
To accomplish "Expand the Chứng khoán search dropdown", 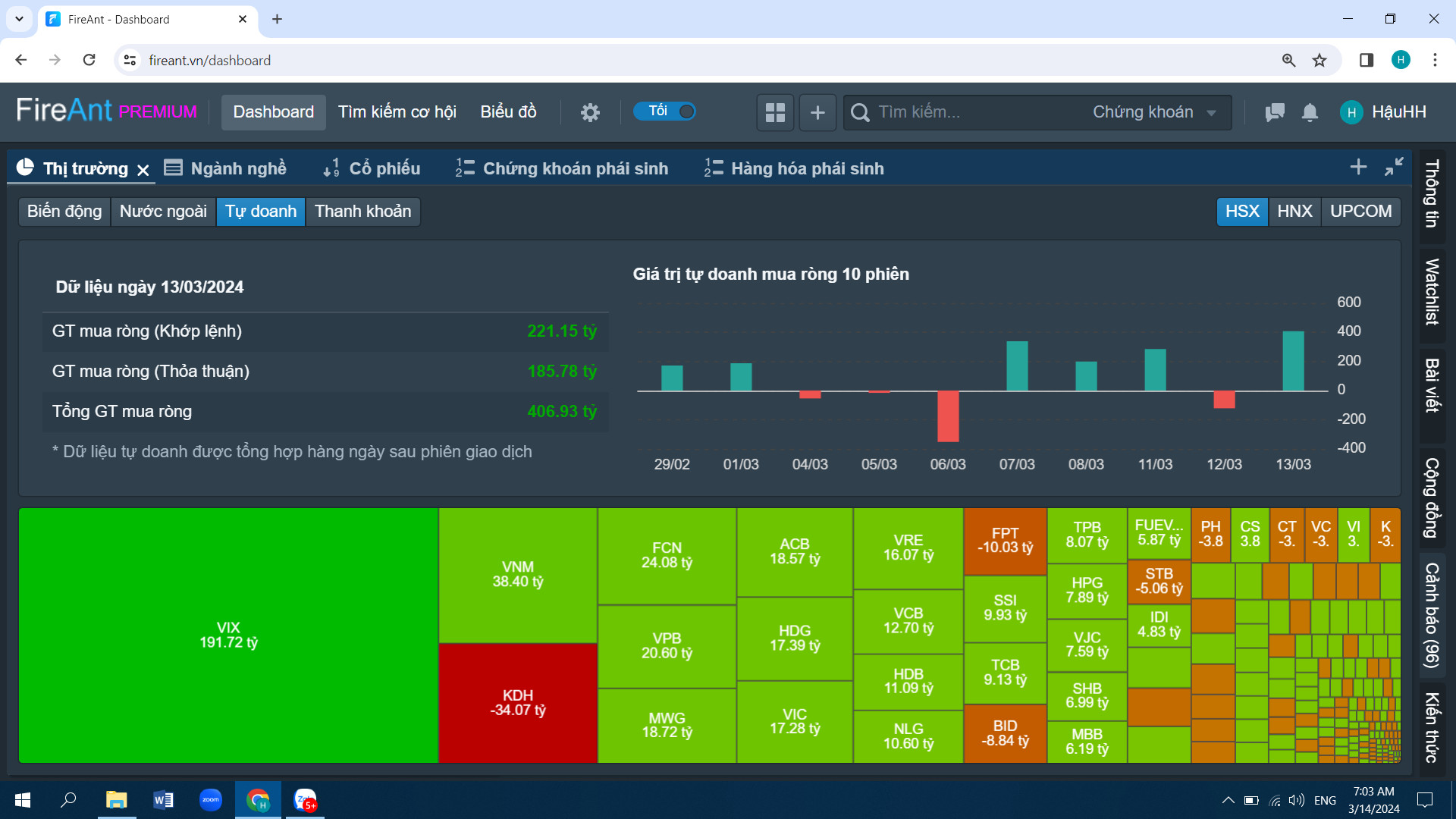I will tap(1154, 112).
